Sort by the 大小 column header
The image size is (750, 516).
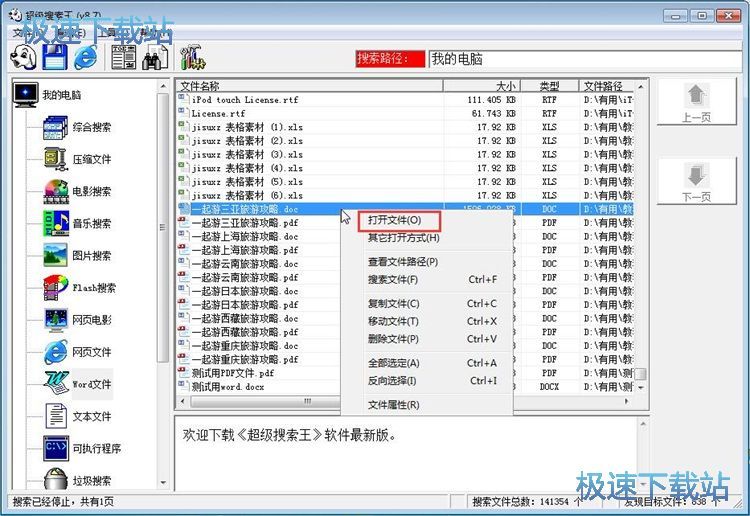click(482, 86)
